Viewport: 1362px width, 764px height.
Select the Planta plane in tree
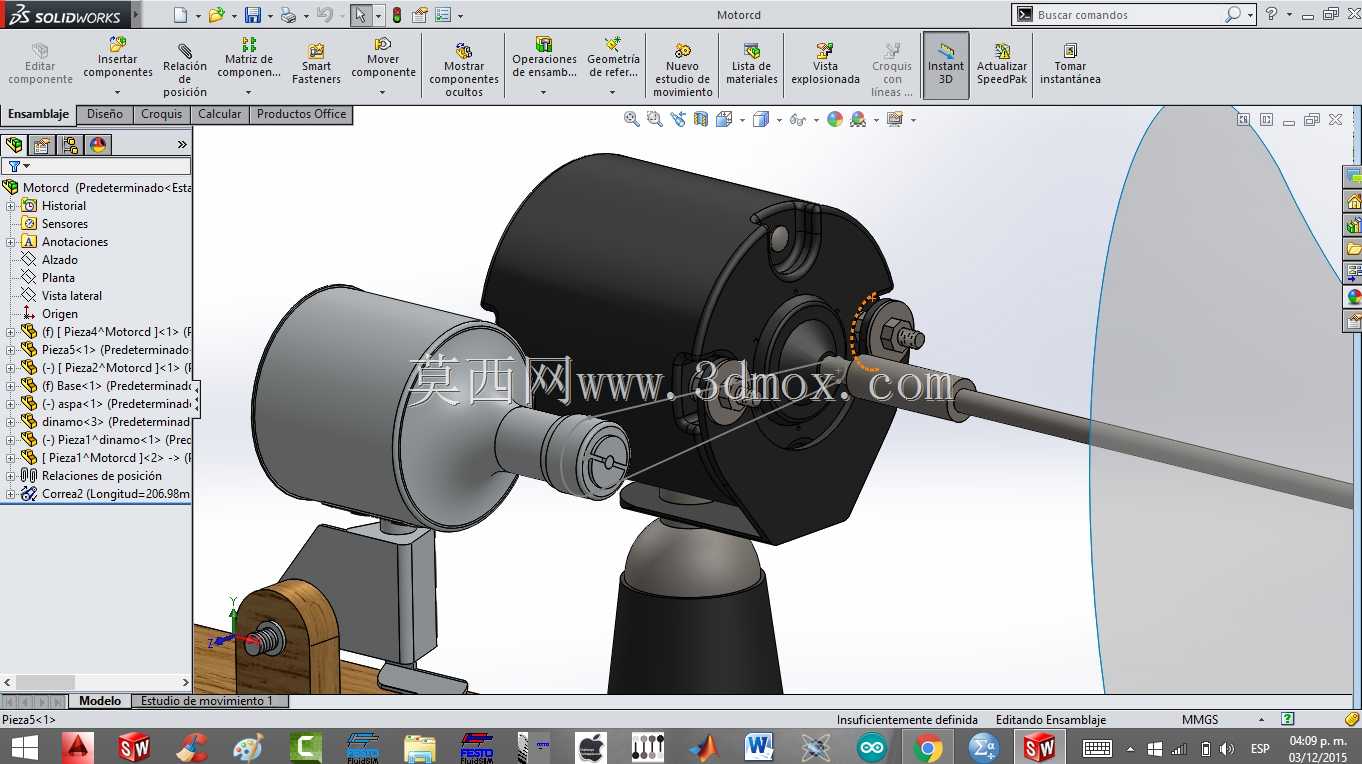[x=58, y=278]
